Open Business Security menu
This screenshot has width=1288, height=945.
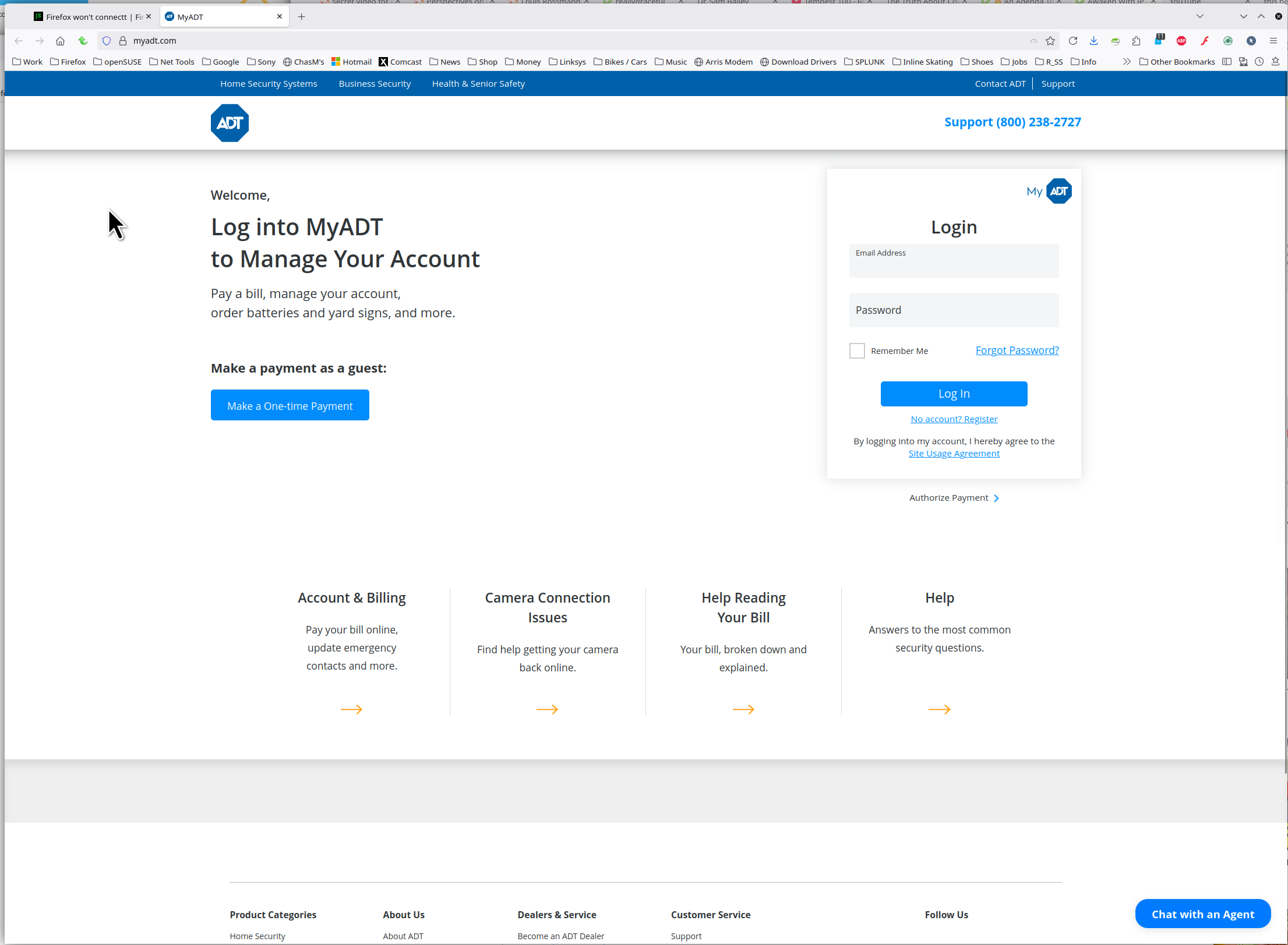(375, 84)
